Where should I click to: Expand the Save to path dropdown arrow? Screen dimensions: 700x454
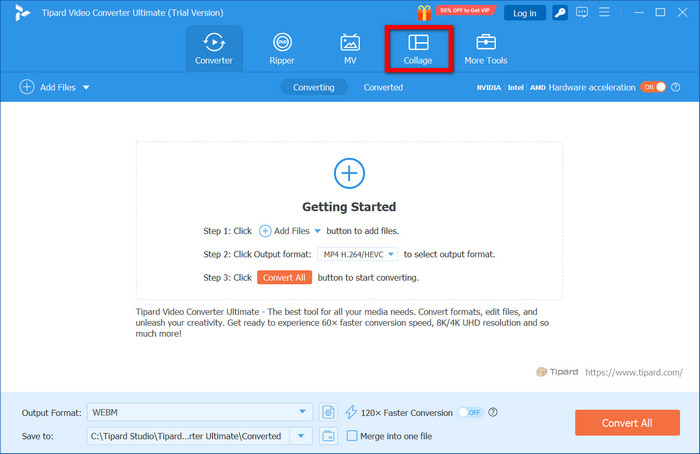[301, 436]
